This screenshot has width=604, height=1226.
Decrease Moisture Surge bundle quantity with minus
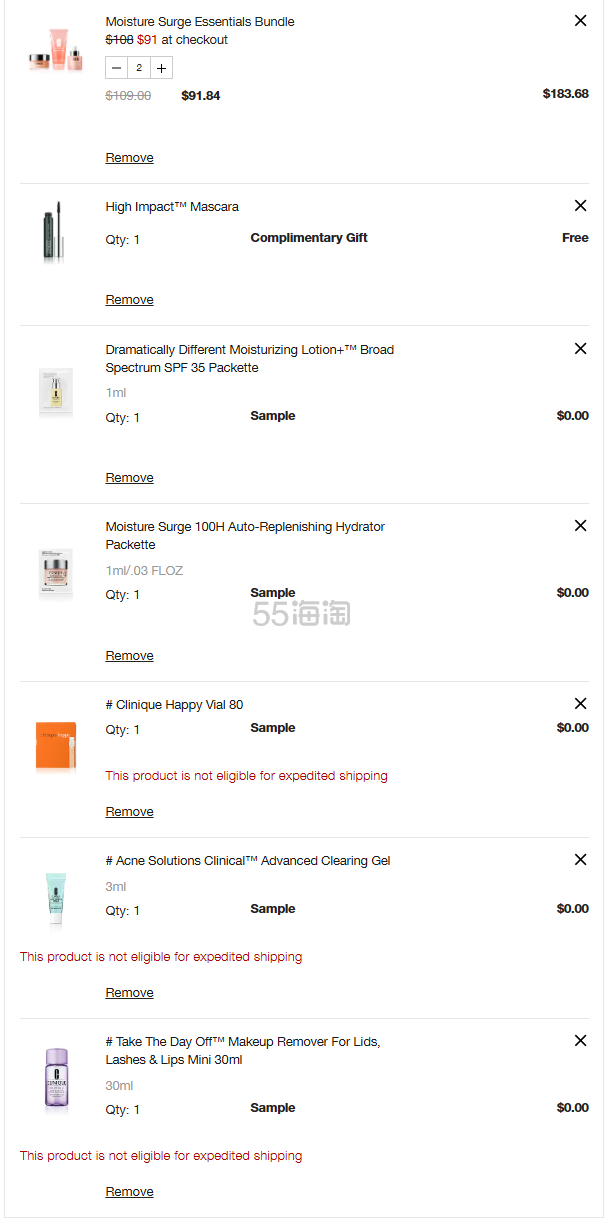[117, 68]
